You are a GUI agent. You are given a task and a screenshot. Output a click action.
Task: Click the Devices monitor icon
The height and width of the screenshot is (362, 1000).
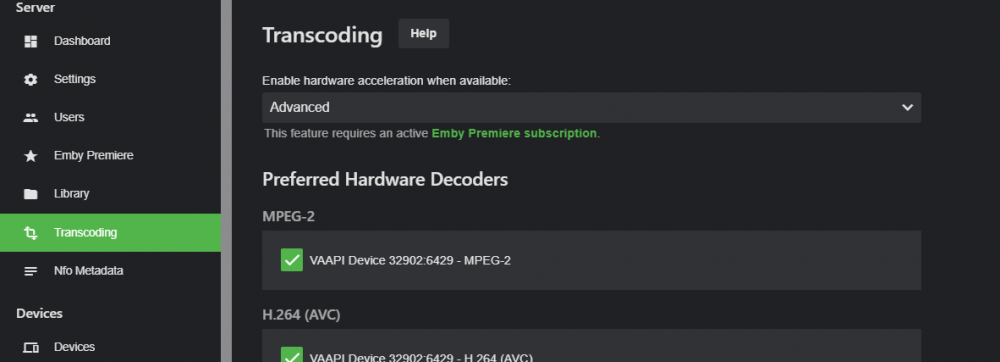[x=31, y=347]
